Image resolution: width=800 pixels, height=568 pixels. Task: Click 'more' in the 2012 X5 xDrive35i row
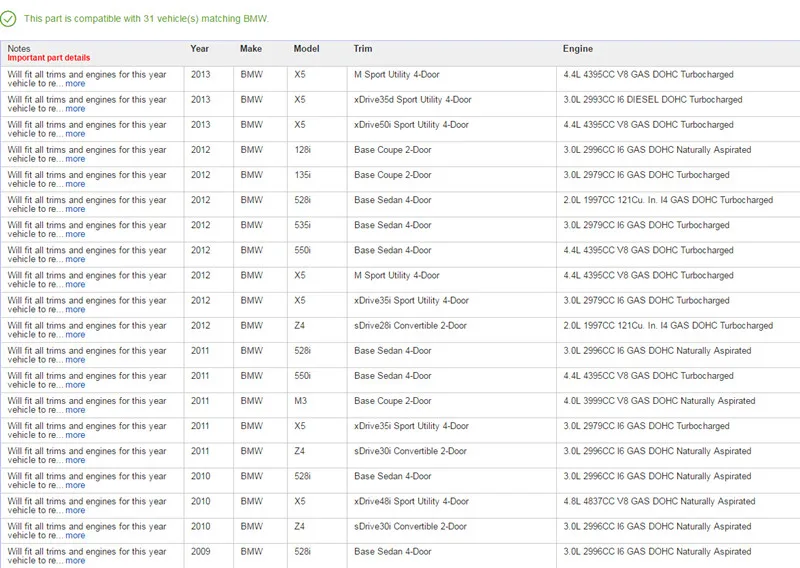coord(75,309)
